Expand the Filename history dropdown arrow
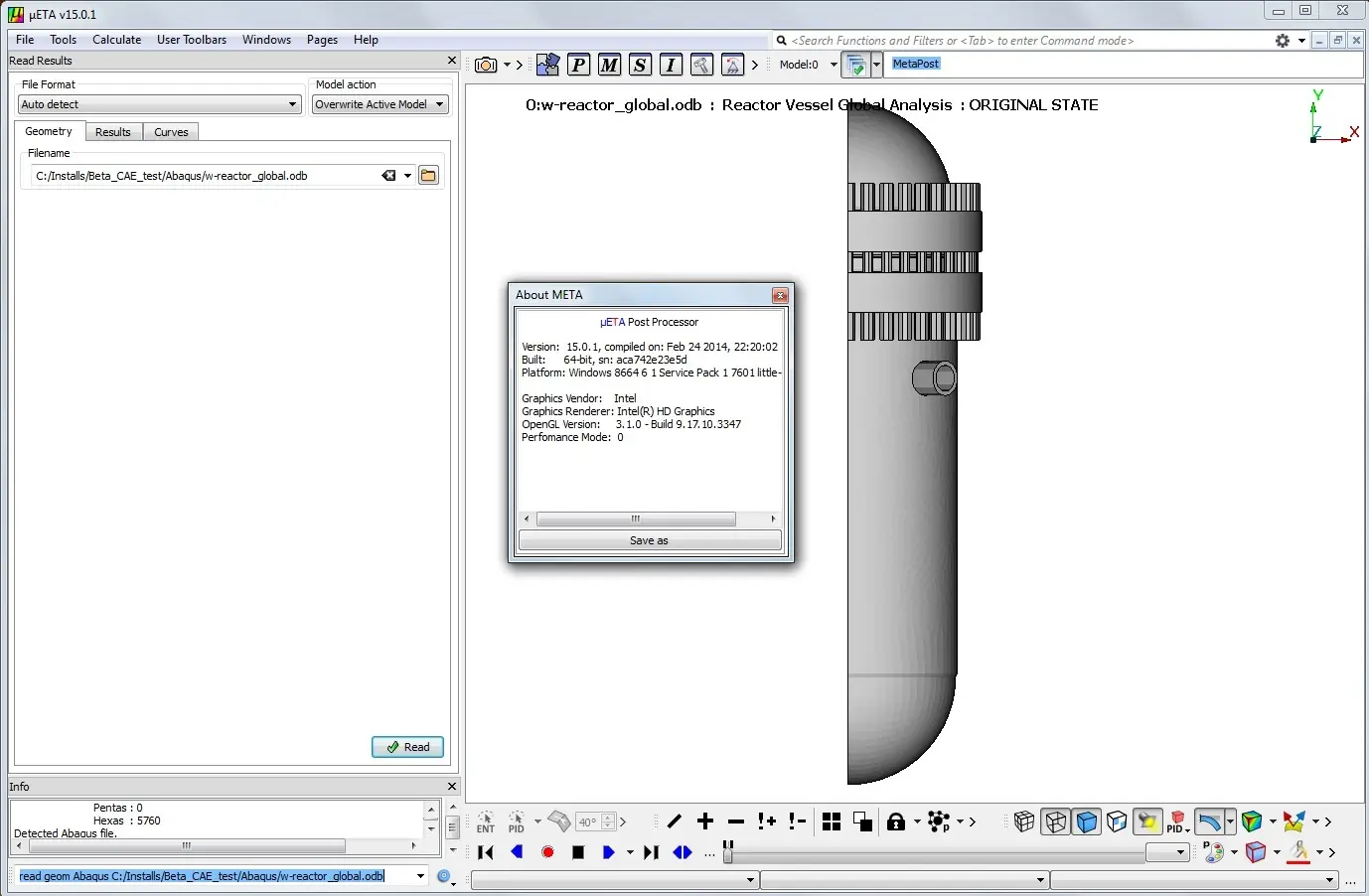 [407, 176]
